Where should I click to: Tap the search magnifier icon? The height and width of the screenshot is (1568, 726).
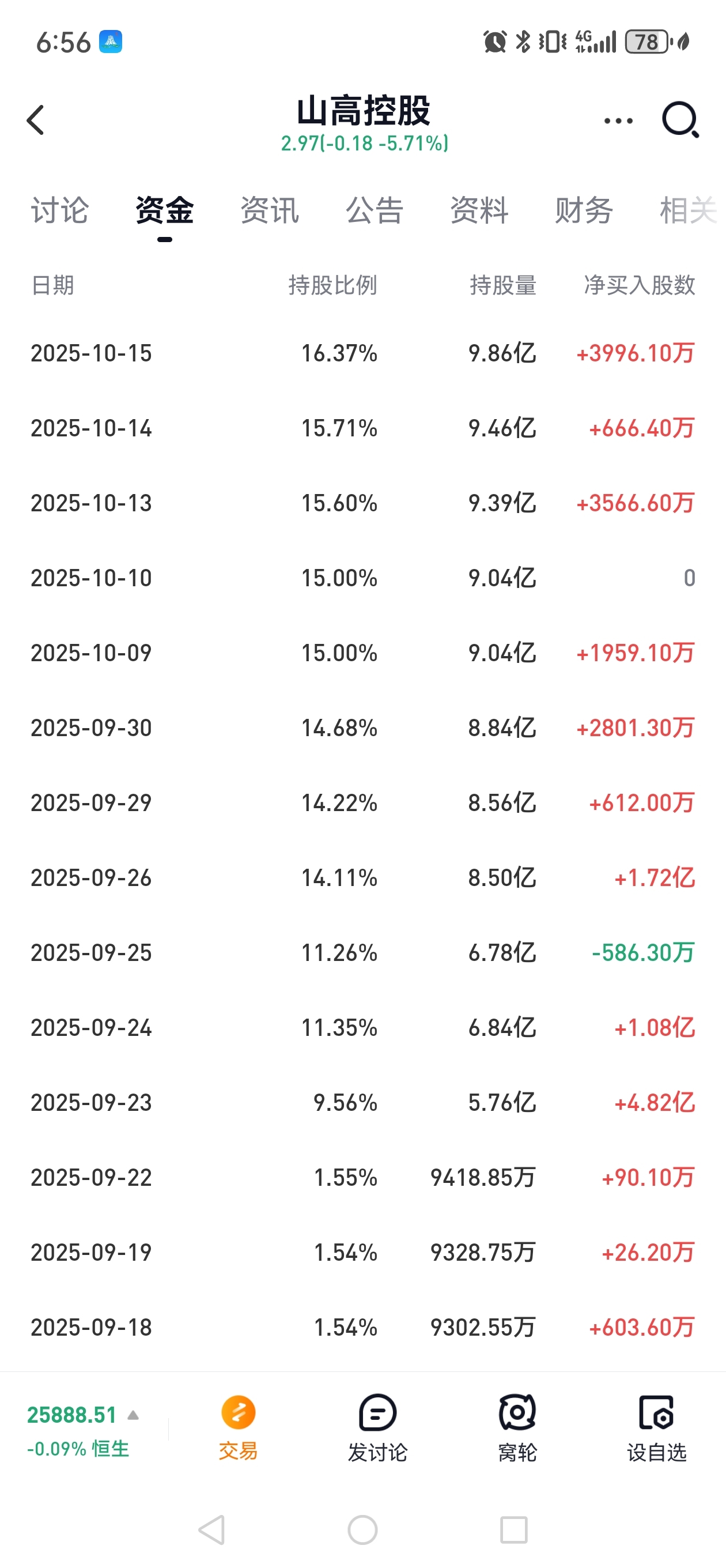click(680, 120)
